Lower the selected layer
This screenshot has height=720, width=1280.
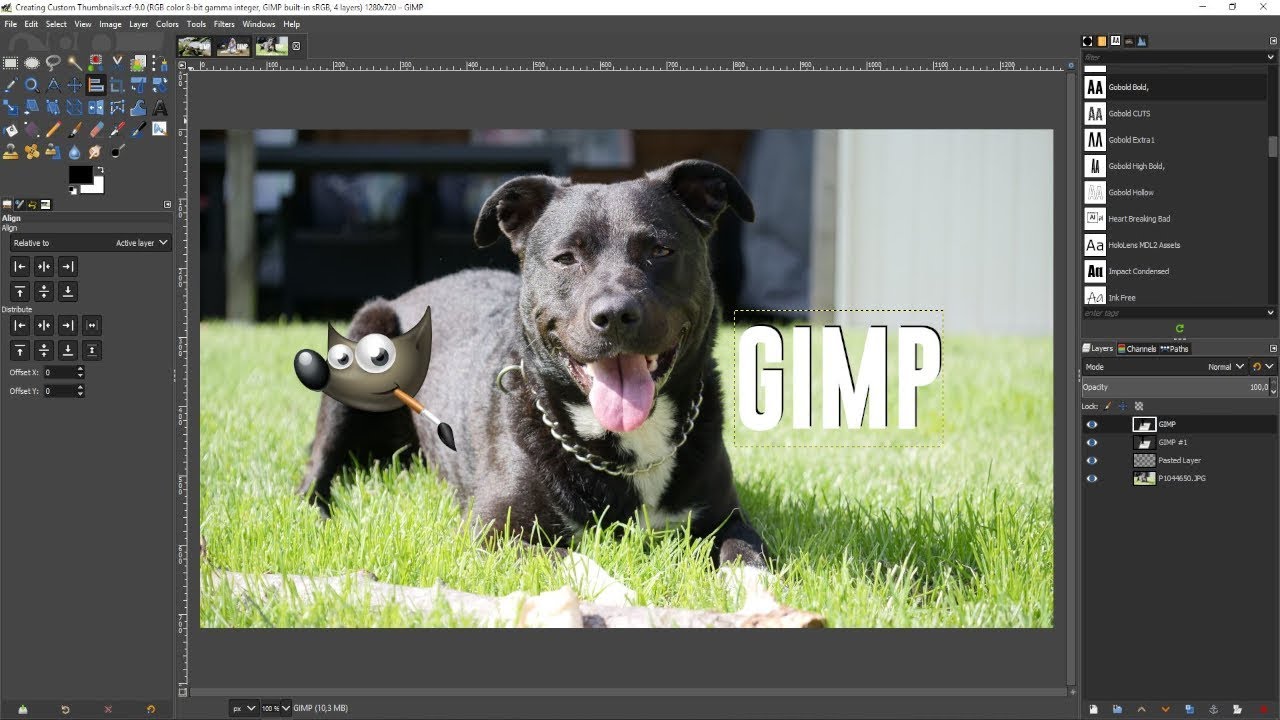click(x=1165, y=709)
